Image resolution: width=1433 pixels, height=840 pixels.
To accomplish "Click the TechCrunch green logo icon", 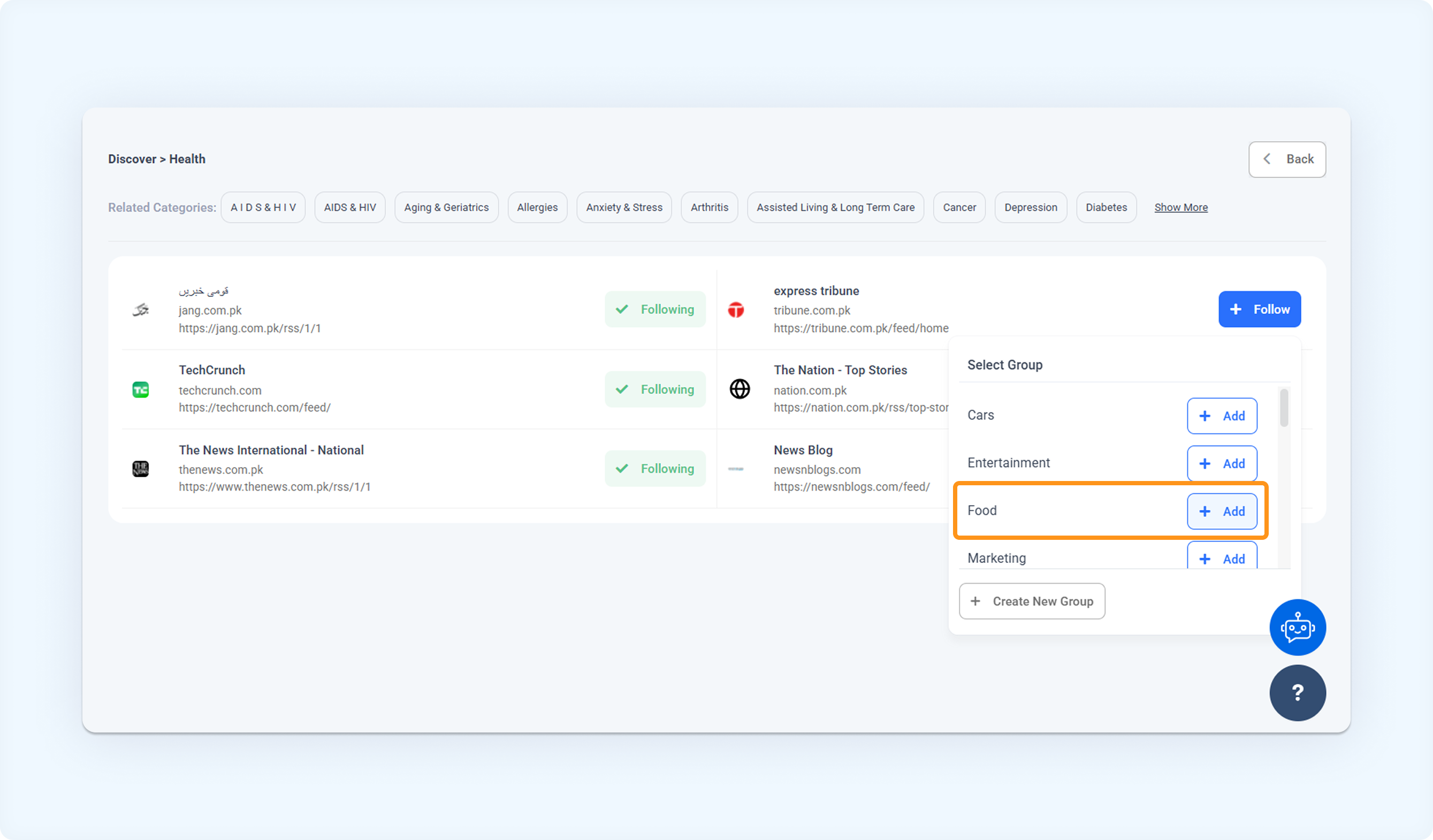I will tap(140, 390).
